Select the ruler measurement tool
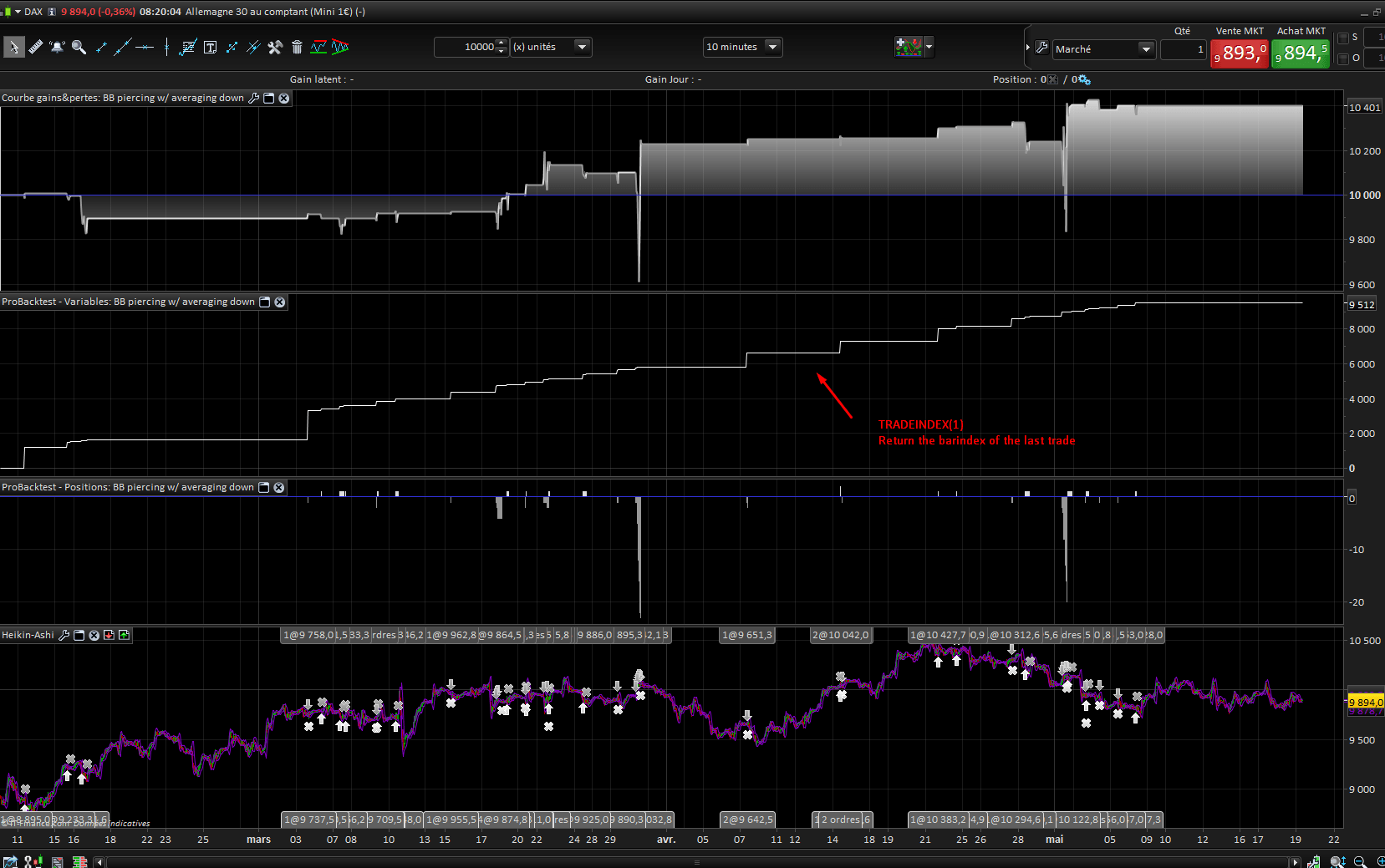 [36, 47]
